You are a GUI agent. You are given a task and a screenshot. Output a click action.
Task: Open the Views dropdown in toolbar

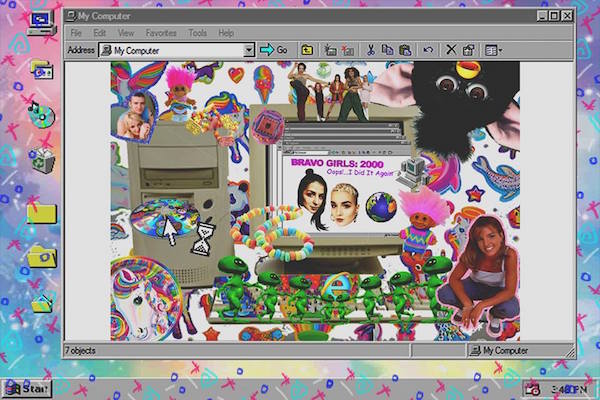pos(493,50)
